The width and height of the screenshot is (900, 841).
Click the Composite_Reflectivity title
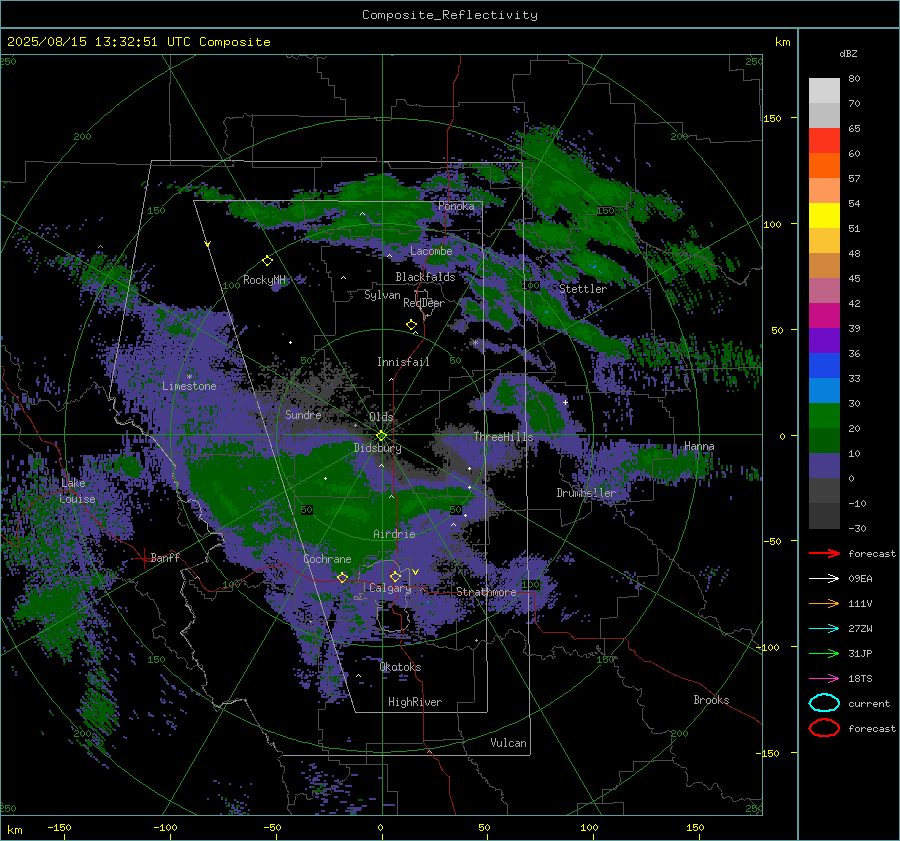(x=450, y=15)
